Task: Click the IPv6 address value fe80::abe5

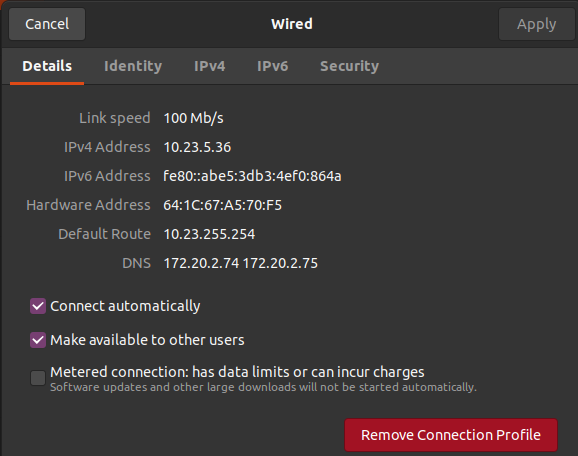Action: 252,176
